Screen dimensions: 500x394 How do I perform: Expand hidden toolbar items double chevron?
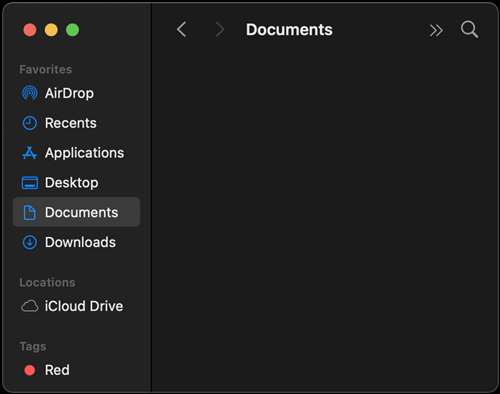tap(436, 30)
